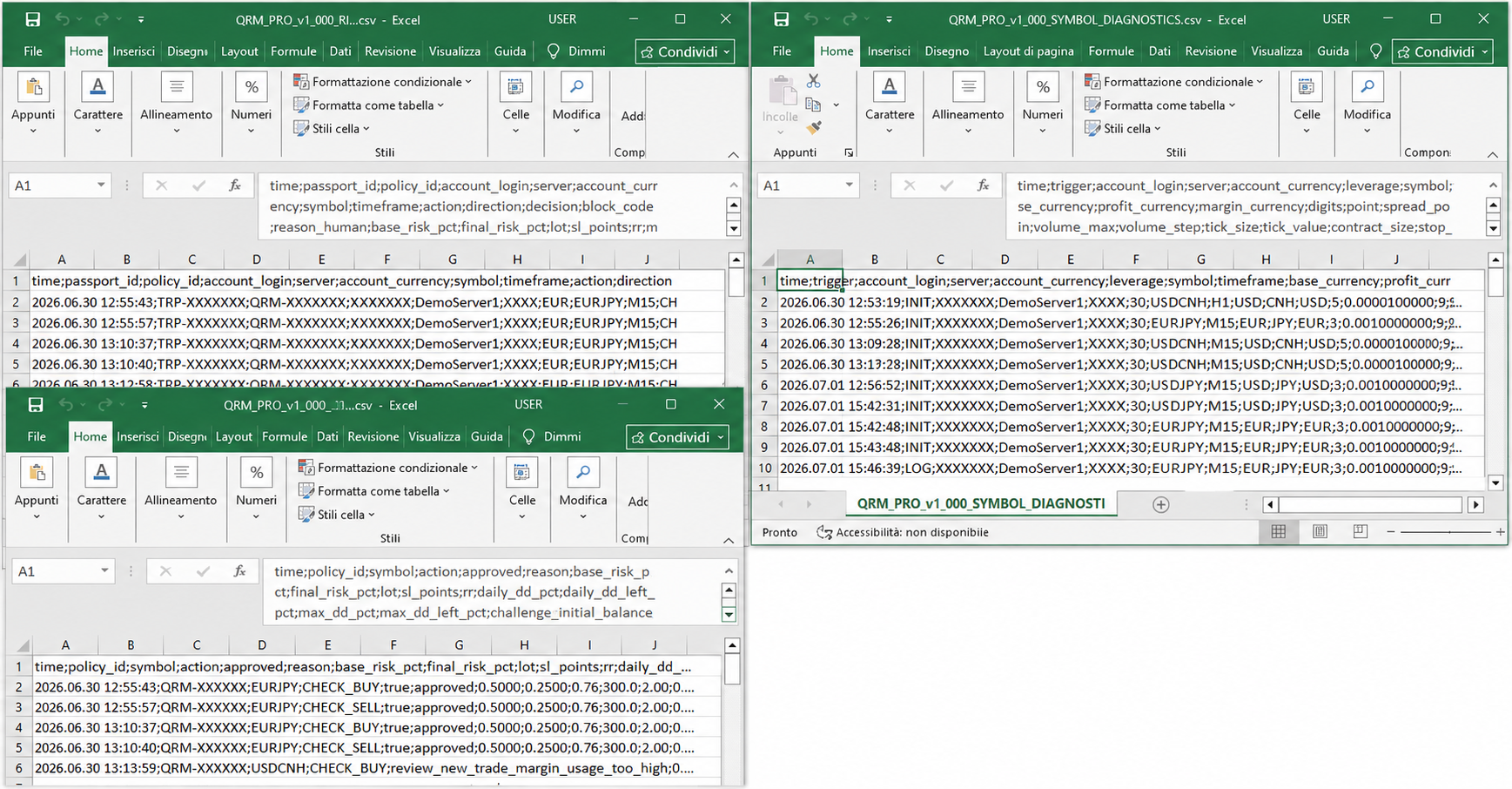1512x789 pixels.
Task: Click the Cut scissors icon
Action: [814, 81]
